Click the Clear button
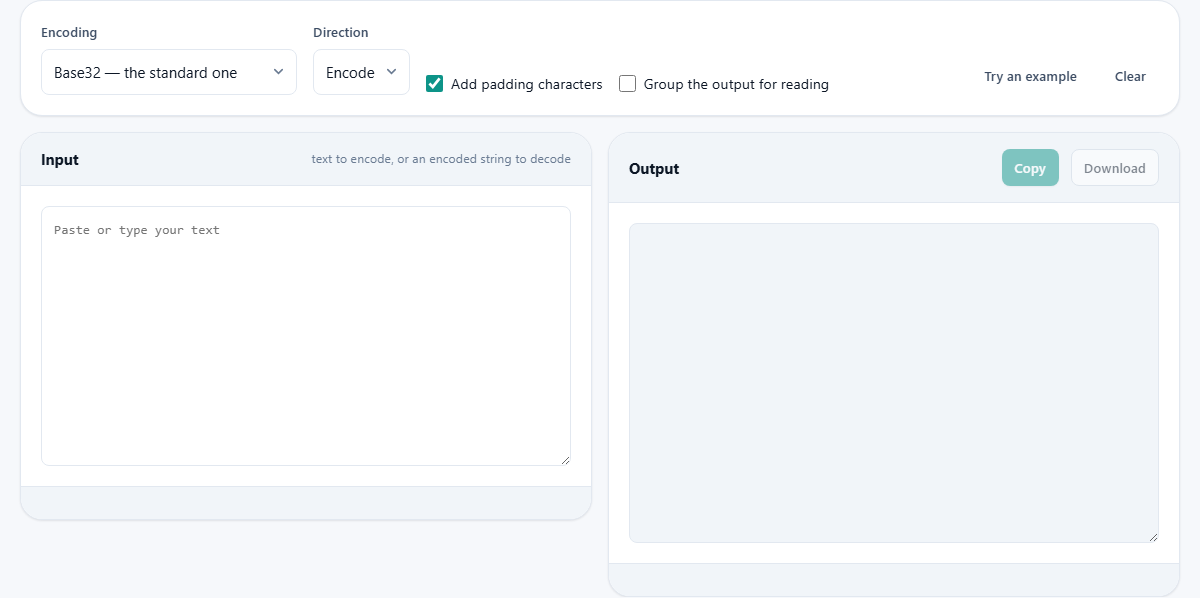Screen dimensions: 1200x598 1130,77
